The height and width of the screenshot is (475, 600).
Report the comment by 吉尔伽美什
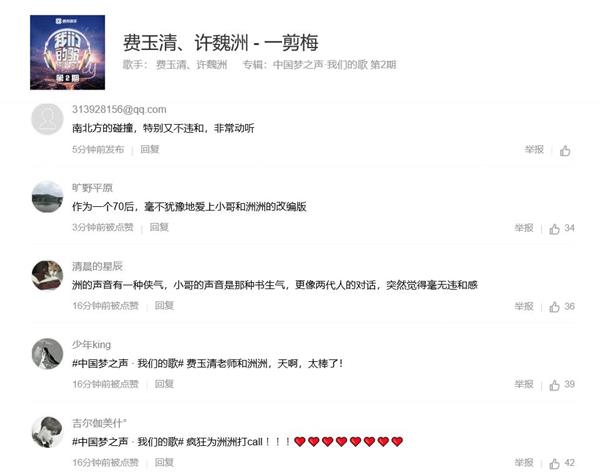(x=524, y=463)
